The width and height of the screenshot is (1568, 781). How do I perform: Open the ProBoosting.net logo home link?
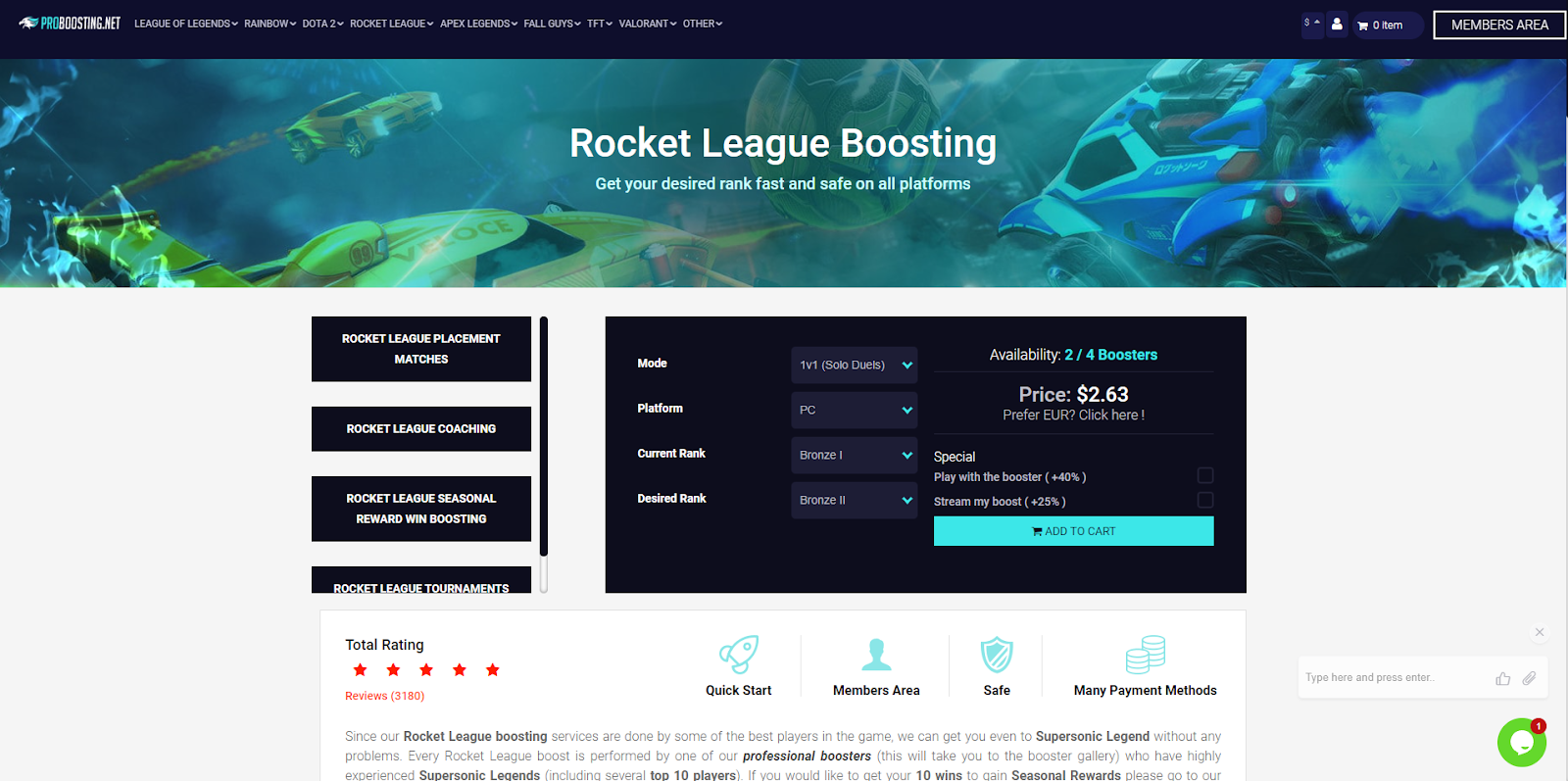(x=70, y=23)
